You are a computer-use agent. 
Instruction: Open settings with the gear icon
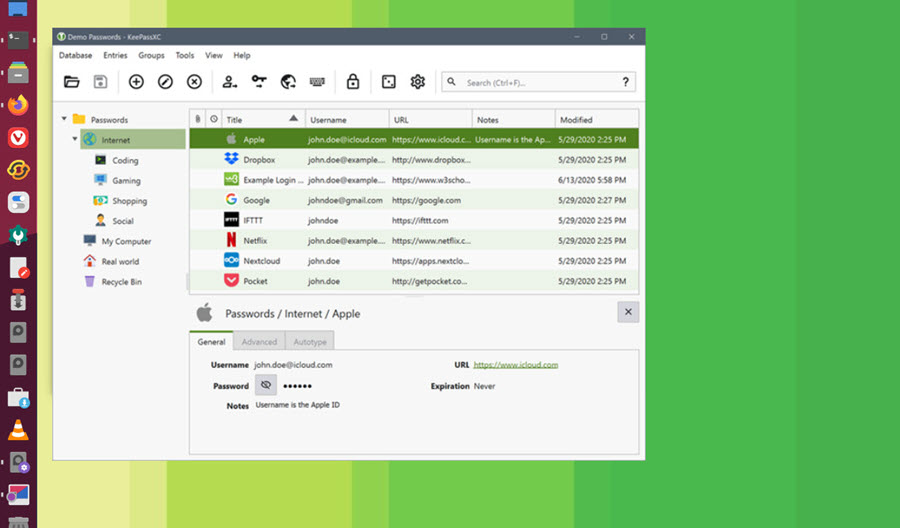coord(418,82)
